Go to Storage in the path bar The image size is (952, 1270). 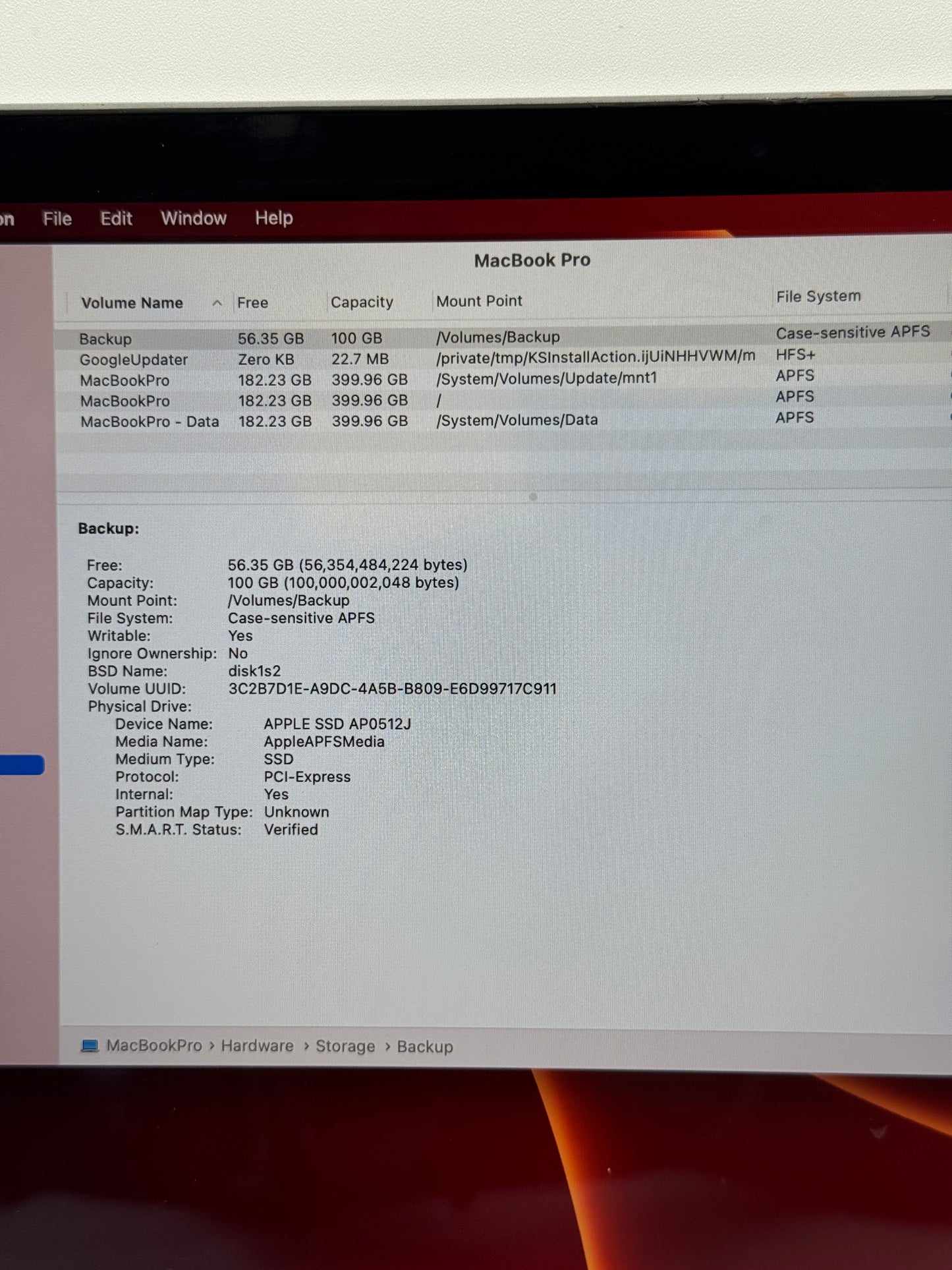pyautogui.click(x=345, y=1047)
